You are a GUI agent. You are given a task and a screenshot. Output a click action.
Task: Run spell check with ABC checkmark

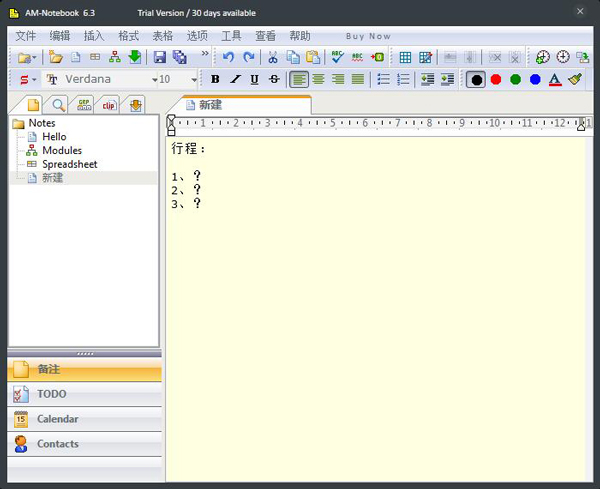pyautogui.click(x=337, y=57)
